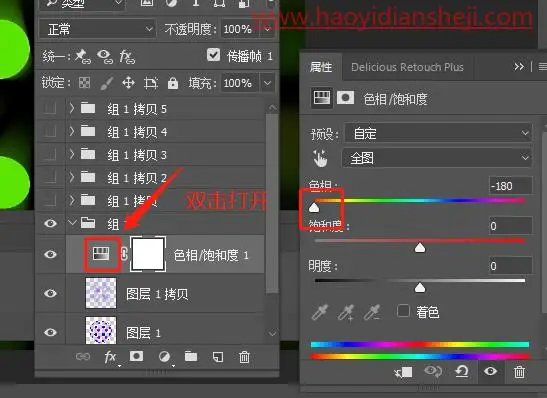Open the 全图 channel dropdown
Screen dimensions: 547x398
click(437, 158)
